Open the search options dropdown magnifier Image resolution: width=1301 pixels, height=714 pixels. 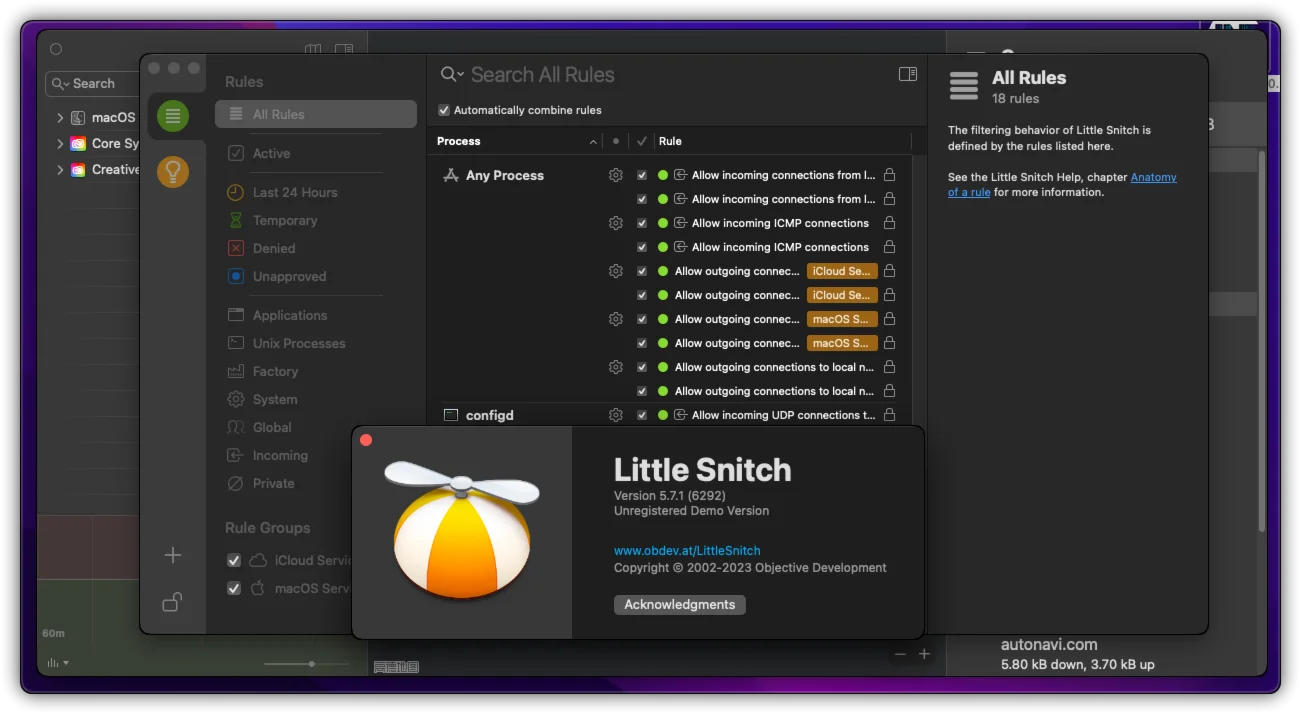(452, 75)
